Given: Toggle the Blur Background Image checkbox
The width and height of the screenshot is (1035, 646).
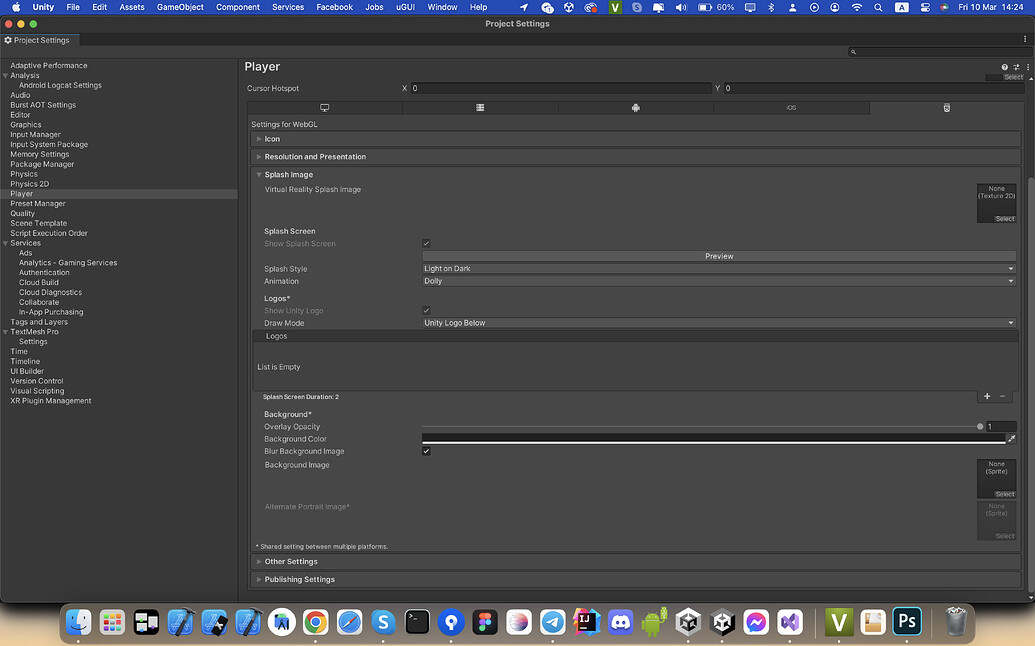Looking at the screenshot, I should 427,452.
